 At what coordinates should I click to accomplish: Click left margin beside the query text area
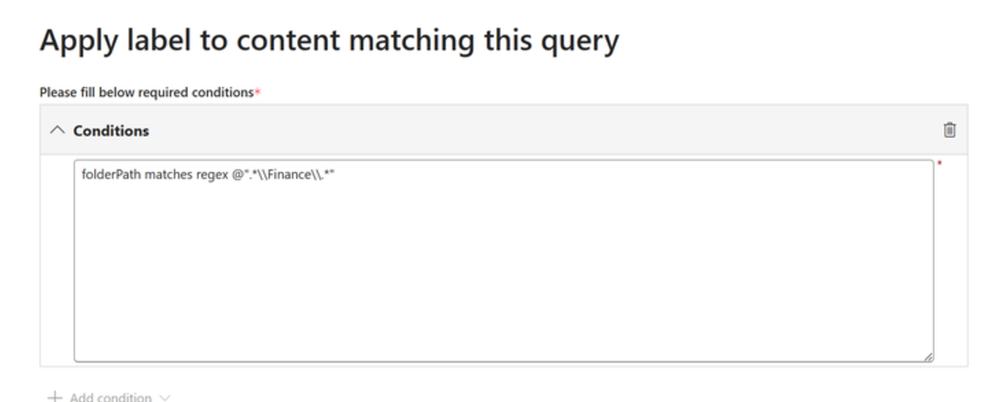[x=57, y=261]
